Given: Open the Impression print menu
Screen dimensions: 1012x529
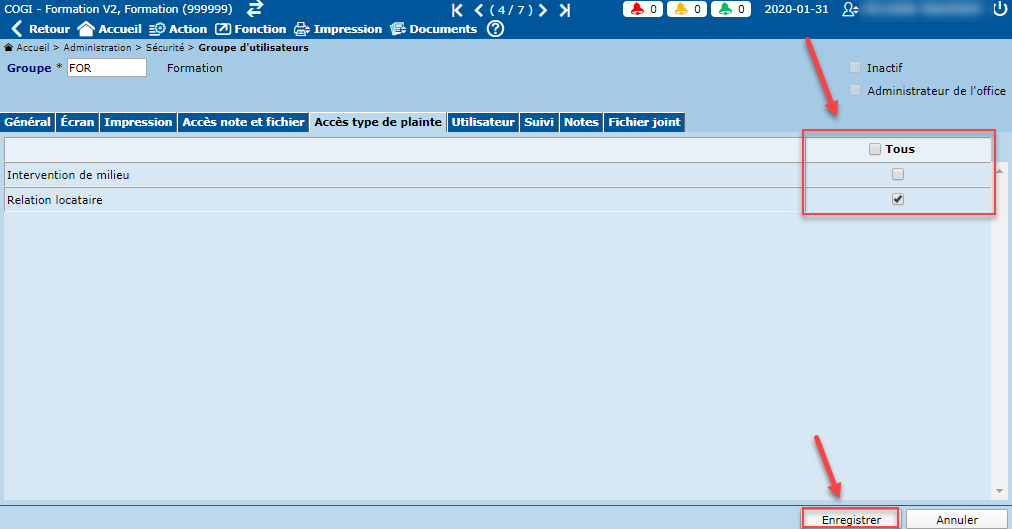Looking at the screenshot, I should pyautogui.click(x=338, y=29).
